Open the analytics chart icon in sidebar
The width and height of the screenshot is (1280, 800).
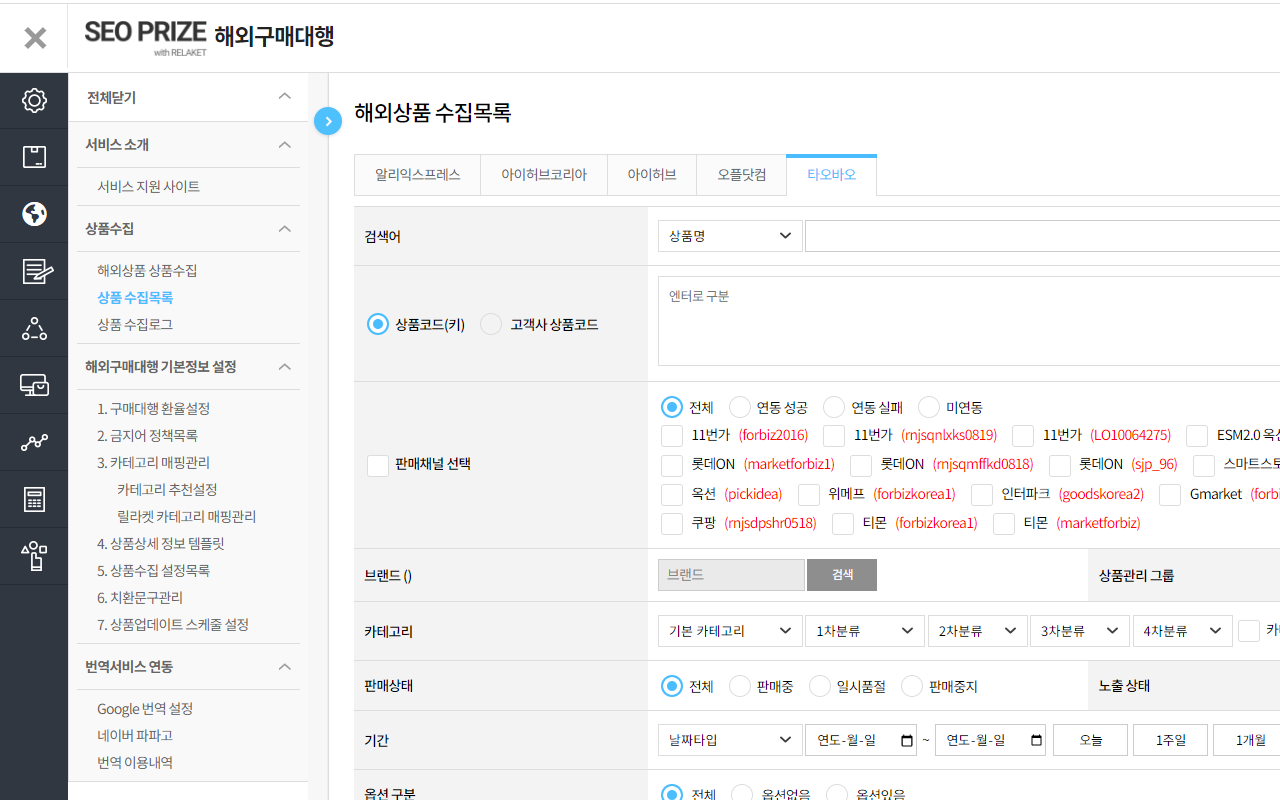click(x=34, y=441)
